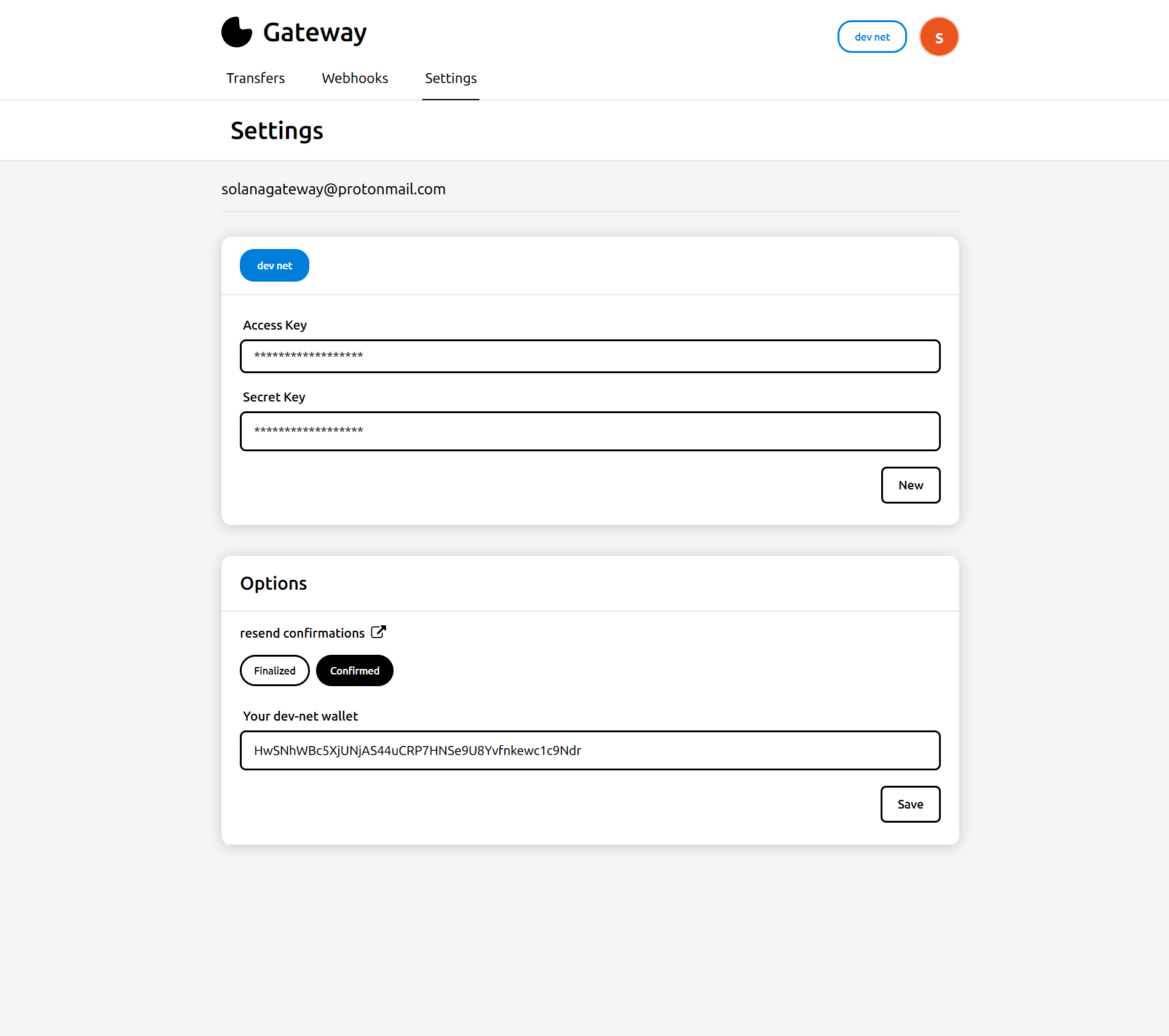The width and height of the screenshot is (1169, 1036).
Task: Click the dev net network button in header
Action: pyautogui.click(x=871, y=37)
